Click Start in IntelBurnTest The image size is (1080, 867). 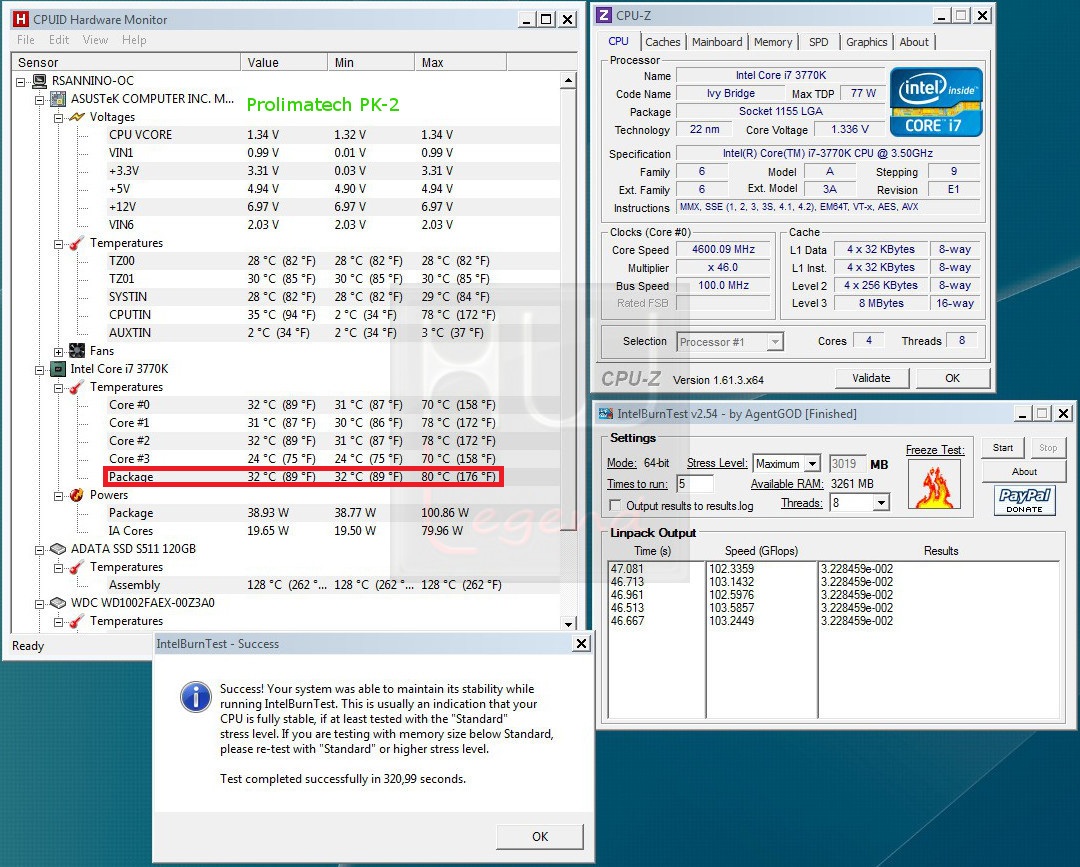coord(1003,448)
